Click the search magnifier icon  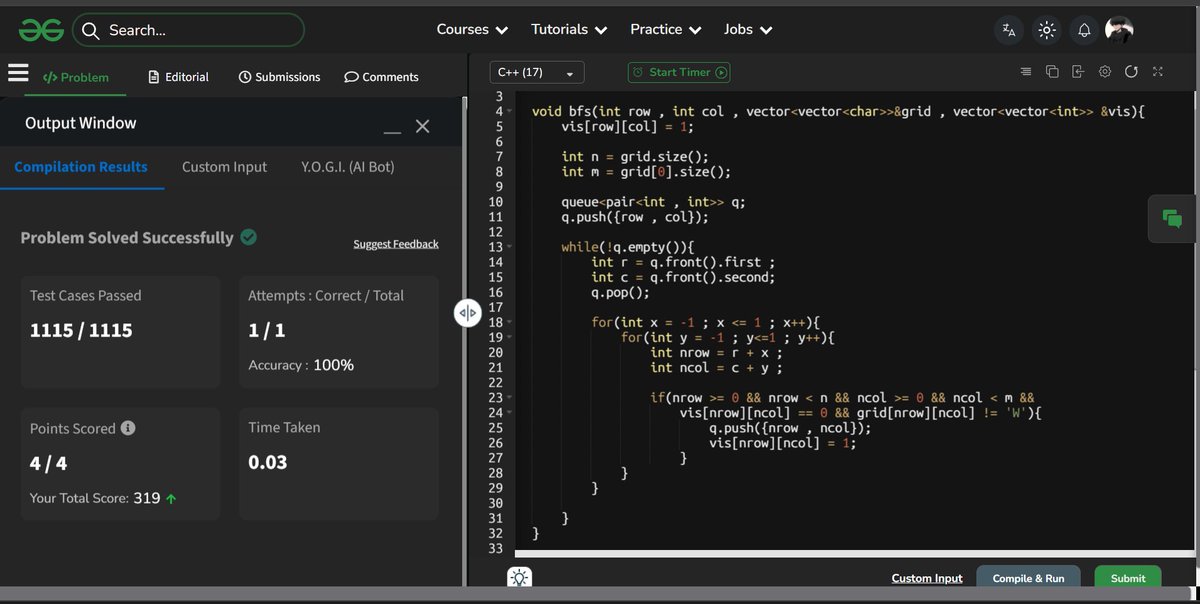[90, 30]
